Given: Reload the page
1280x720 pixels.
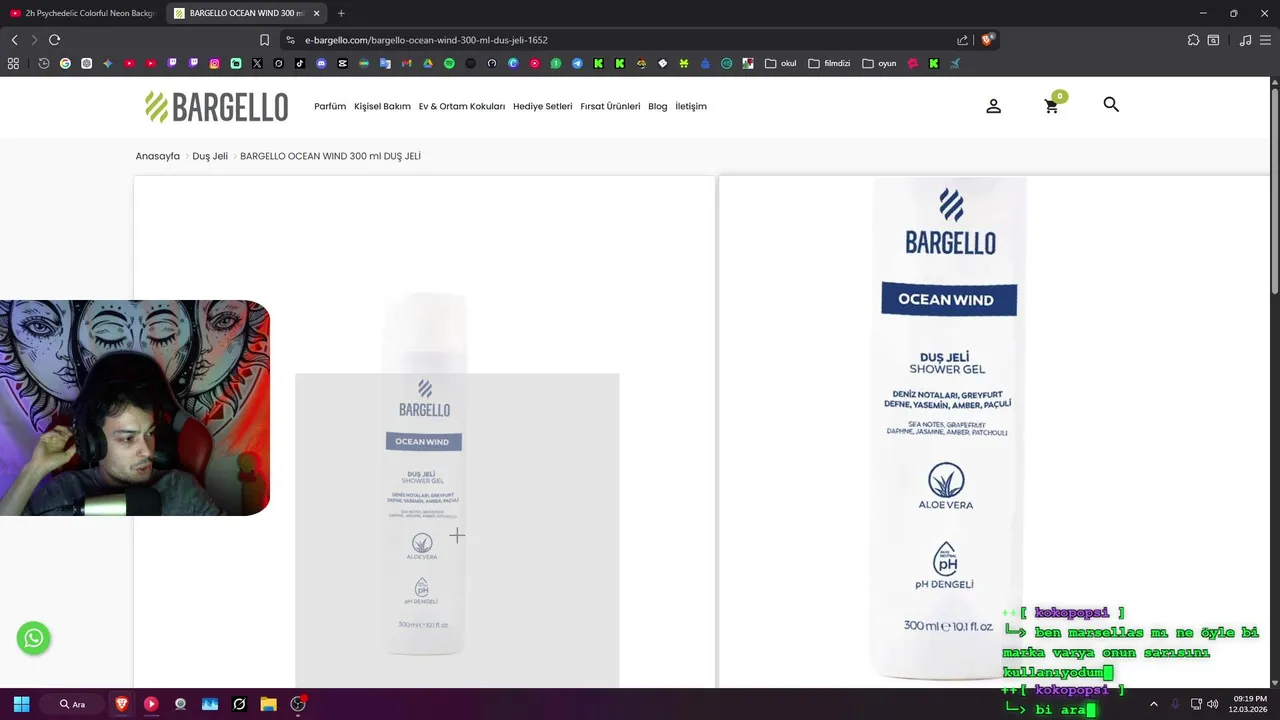Looking at the screenshot, I should pyautogui.click(x=54, y=40).
